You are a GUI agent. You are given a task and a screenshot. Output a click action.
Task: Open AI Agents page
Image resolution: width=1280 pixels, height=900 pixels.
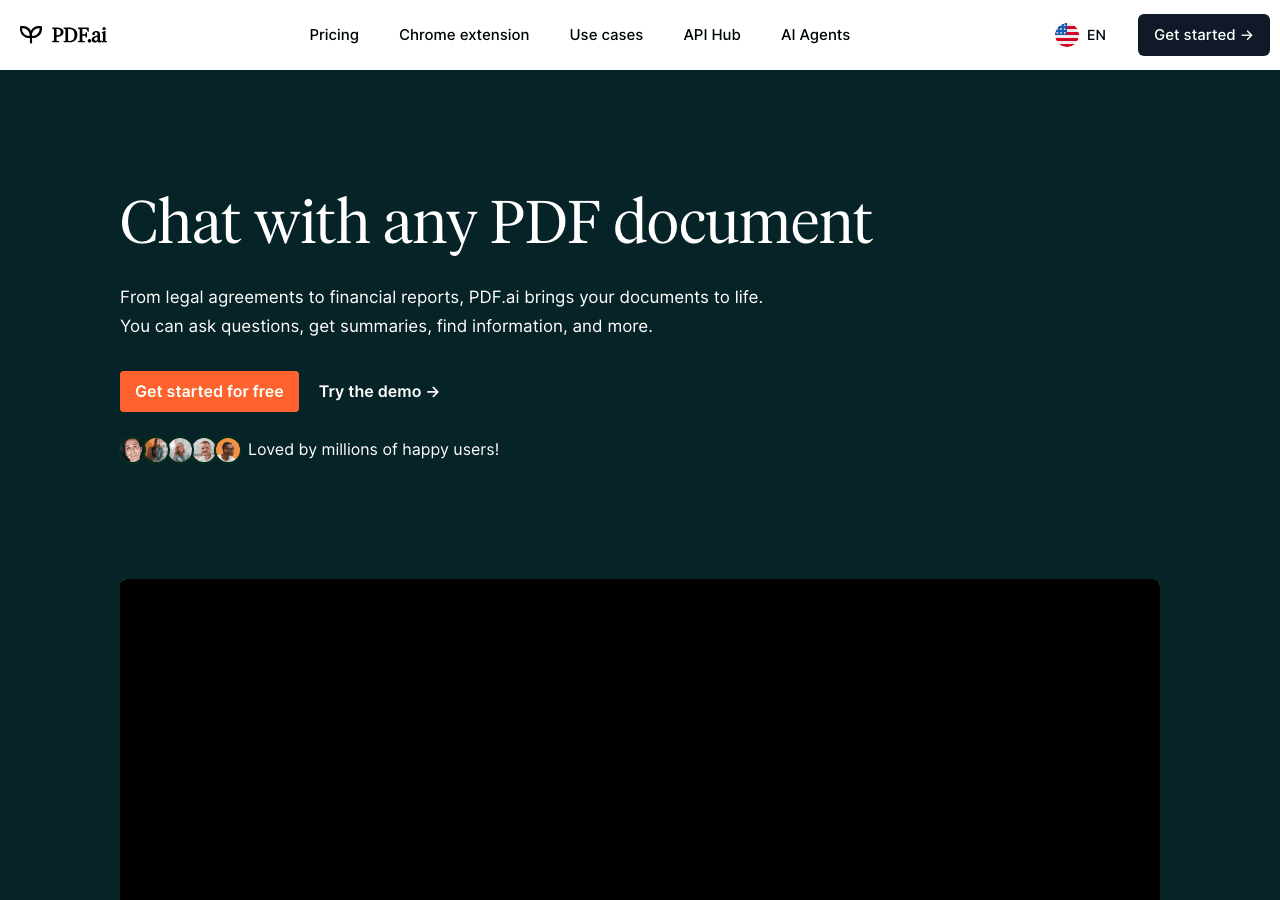coord(815,35)
